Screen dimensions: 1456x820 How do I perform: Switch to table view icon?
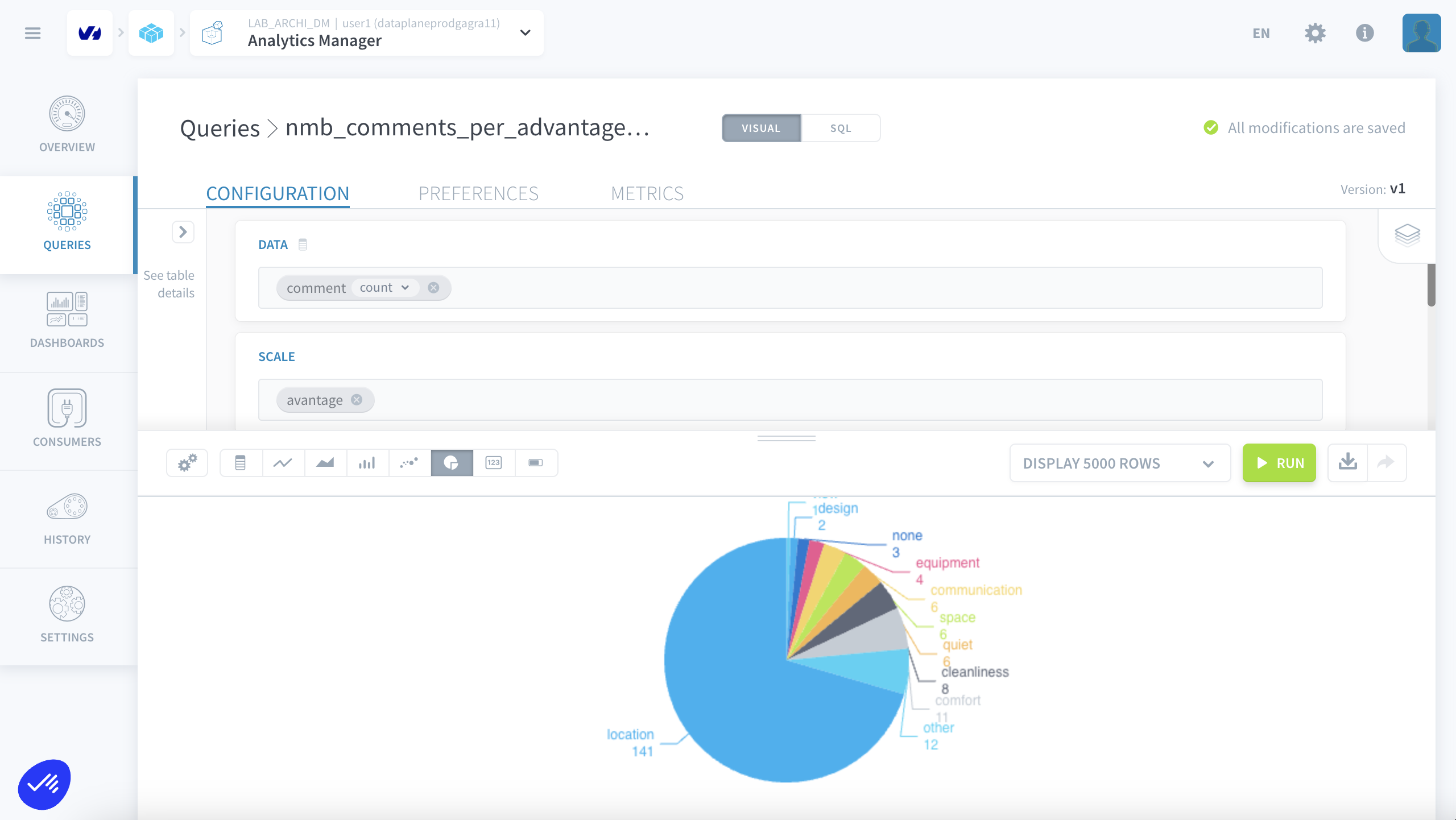[x=241, y=463]
